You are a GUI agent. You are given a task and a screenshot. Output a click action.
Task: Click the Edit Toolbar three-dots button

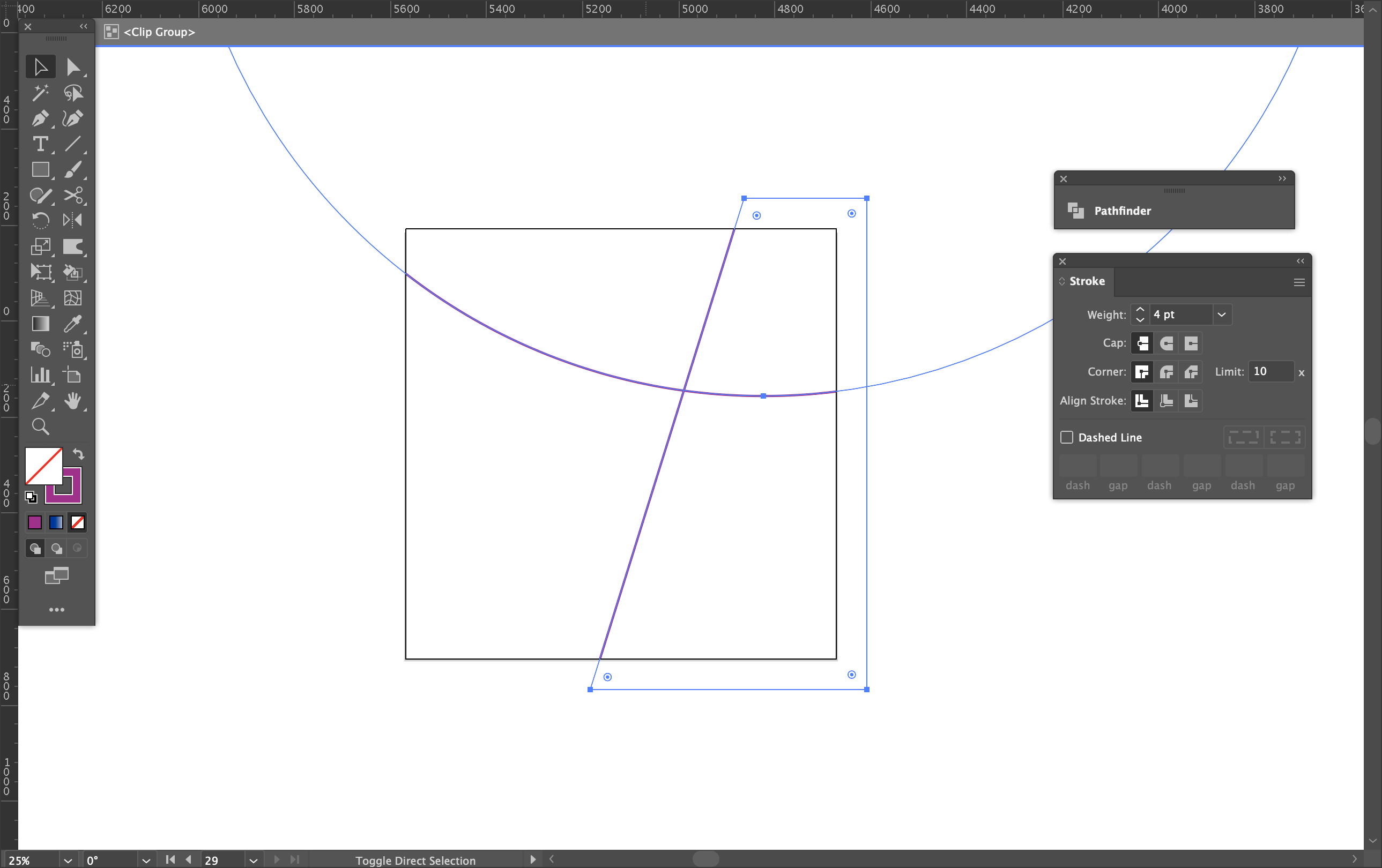pos(57,609)
